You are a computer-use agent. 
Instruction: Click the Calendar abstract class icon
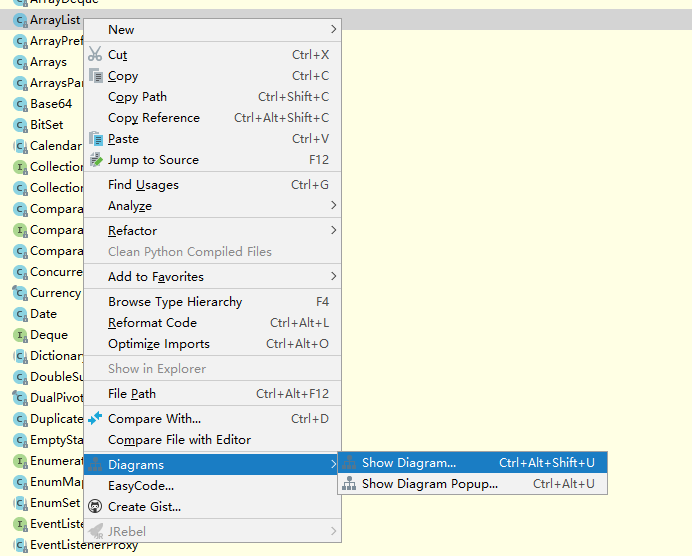[20, 146]
